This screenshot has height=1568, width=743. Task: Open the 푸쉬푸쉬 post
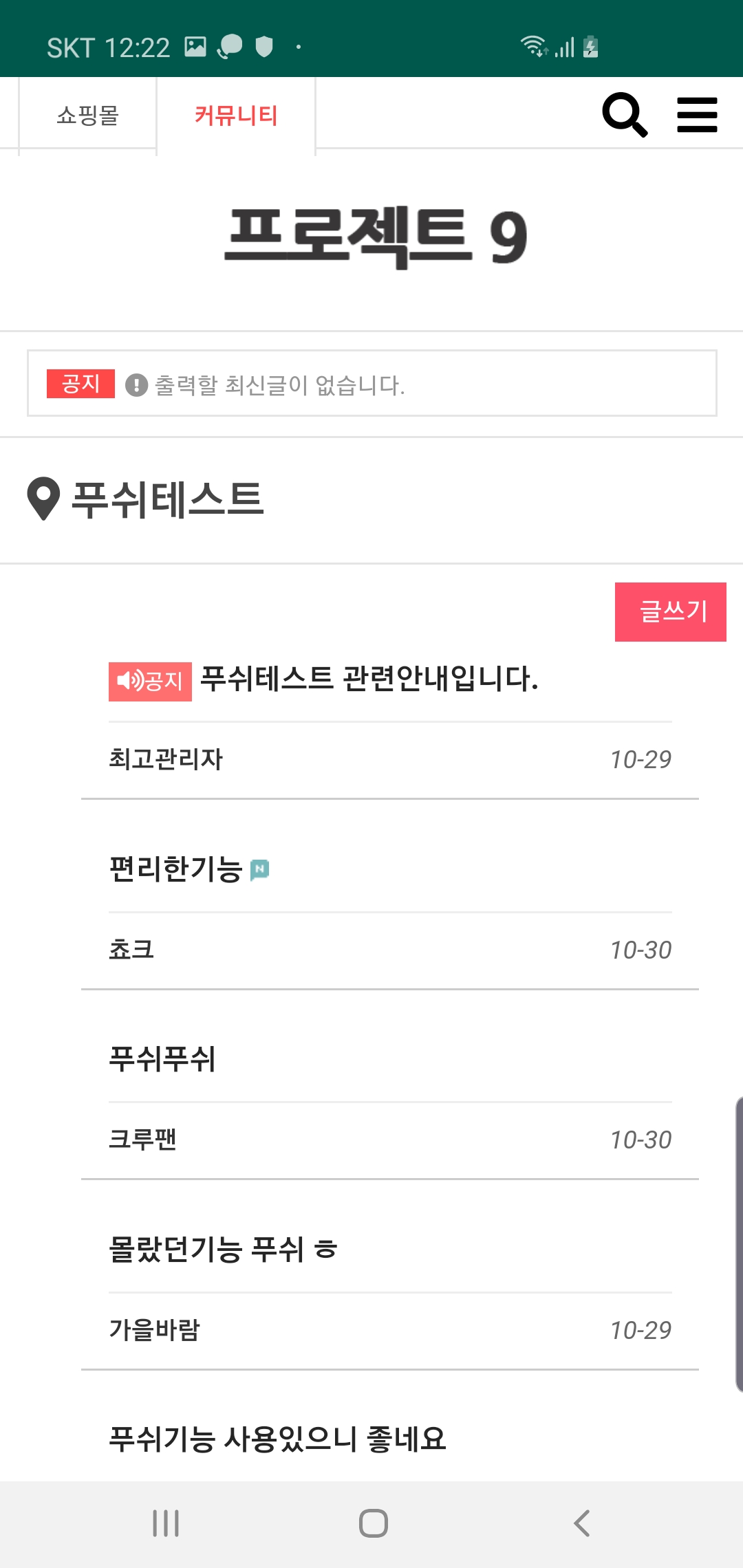tap(162, 1059)
